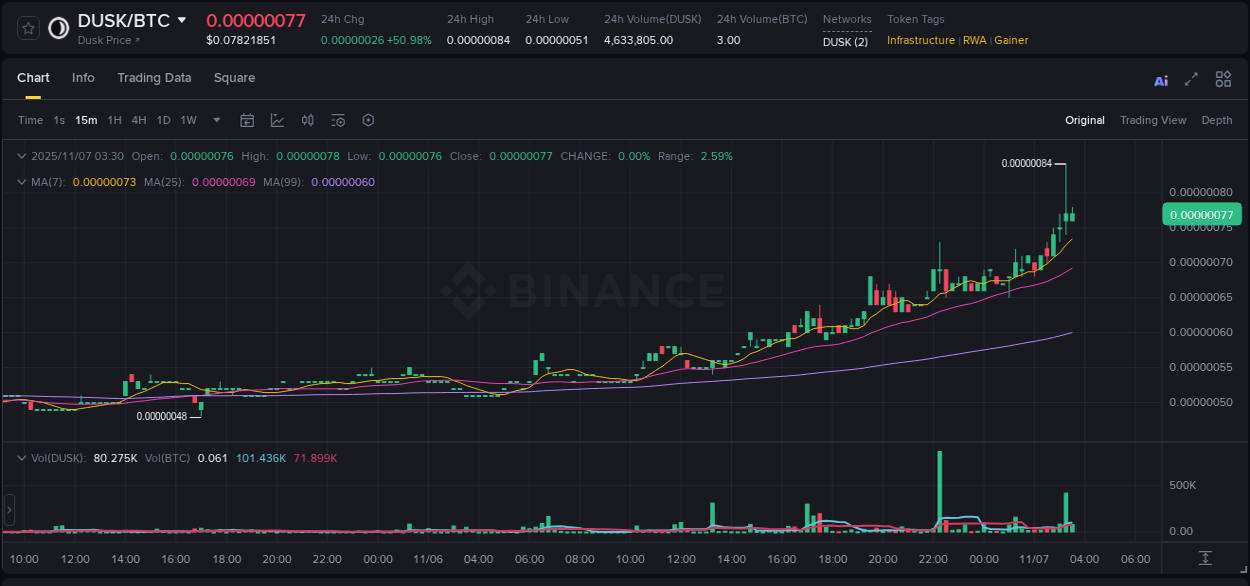Switch to the Trading Data tab
This screenshot has width=1250, height=586.
[154, 78]
